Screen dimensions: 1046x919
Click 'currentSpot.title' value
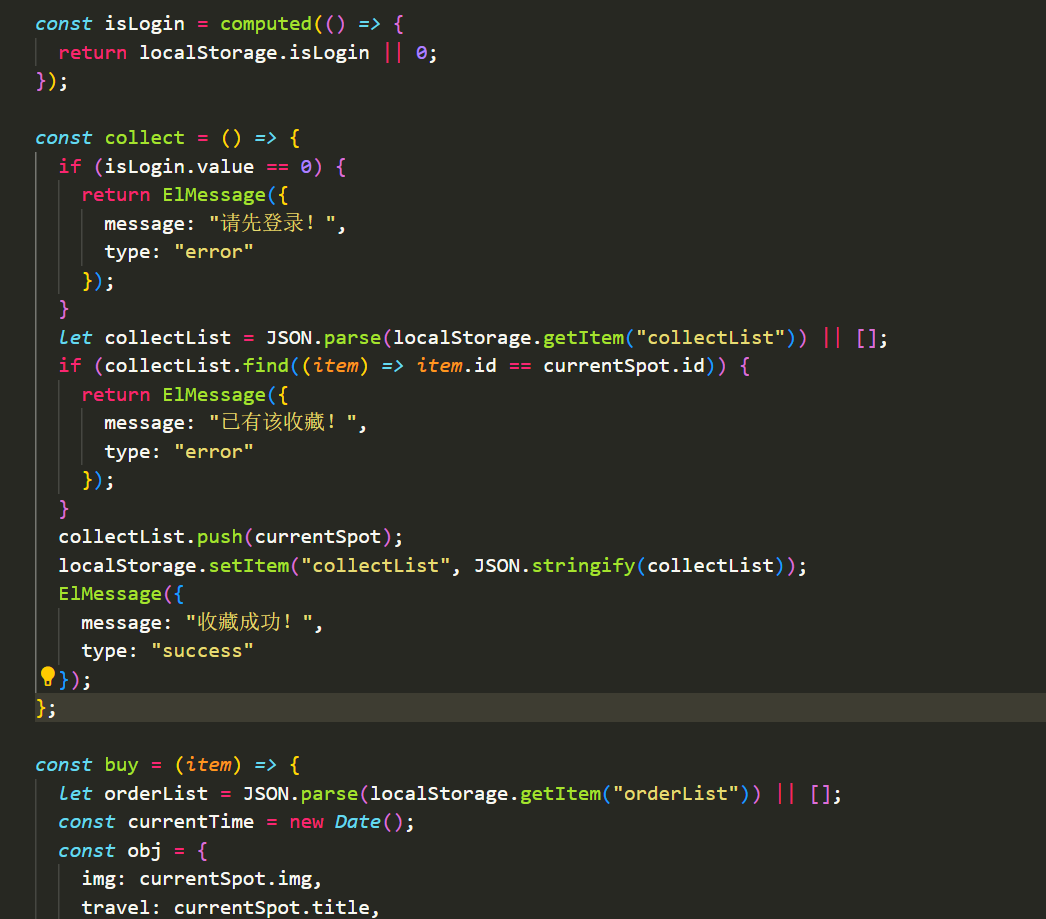click(x=272, y=908)
